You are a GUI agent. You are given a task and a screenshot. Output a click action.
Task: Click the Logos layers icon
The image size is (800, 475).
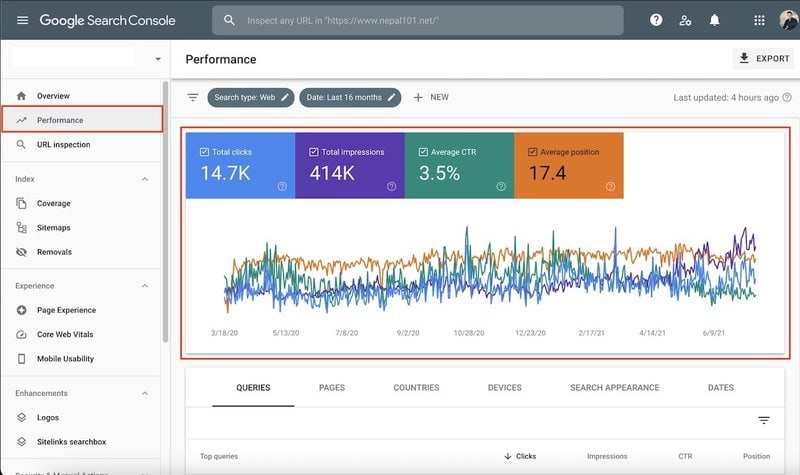(x=21, y=417)
